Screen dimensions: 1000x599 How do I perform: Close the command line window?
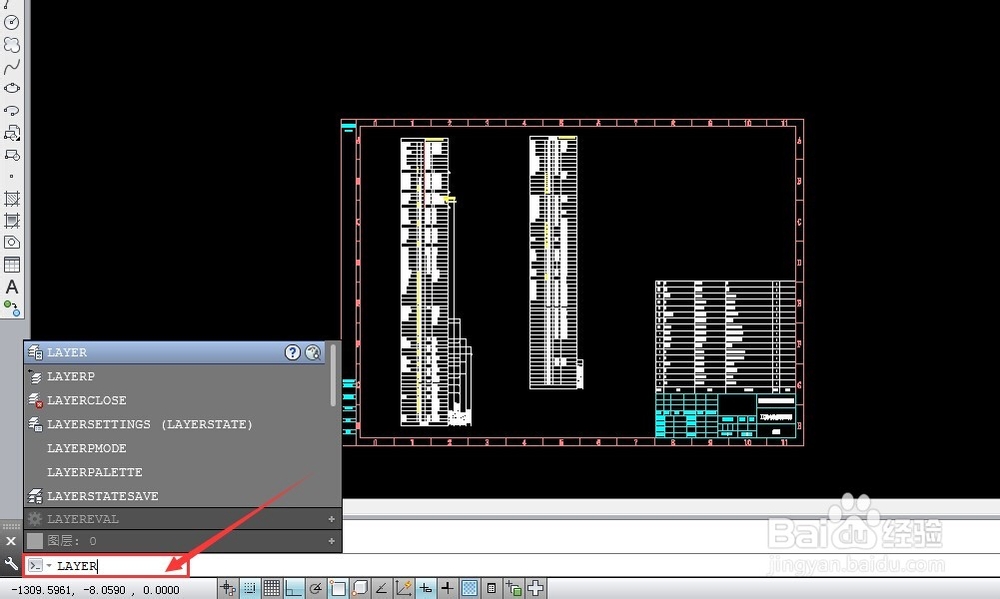(11, 541)
